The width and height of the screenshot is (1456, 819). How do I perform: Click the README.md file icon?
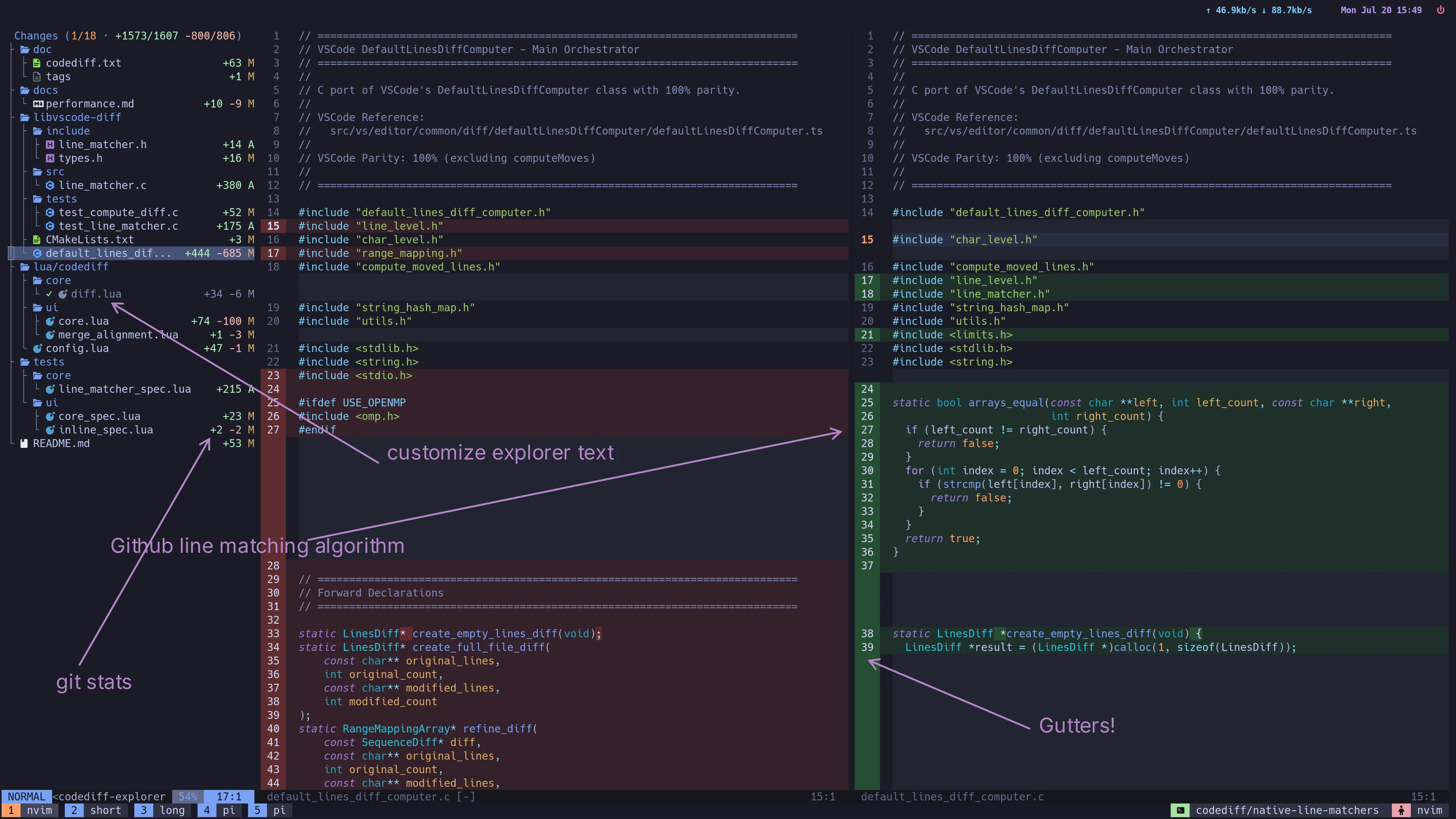(x=24, y=443)
